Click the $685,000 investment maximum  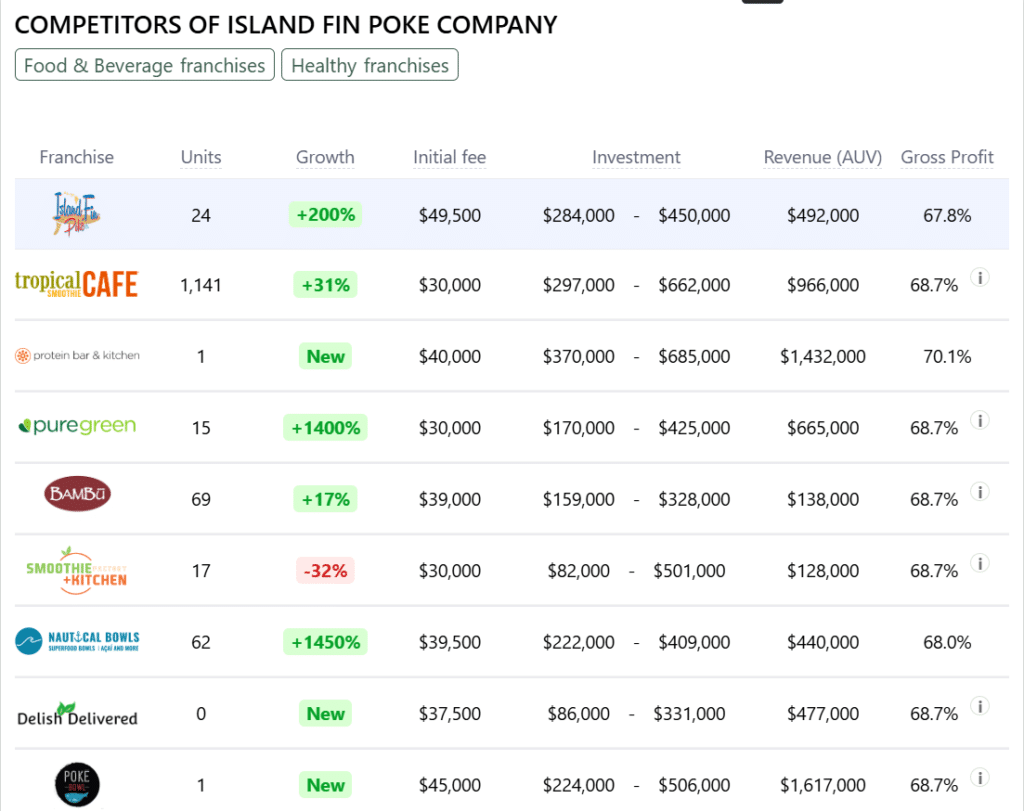click(x=694, y=357)
